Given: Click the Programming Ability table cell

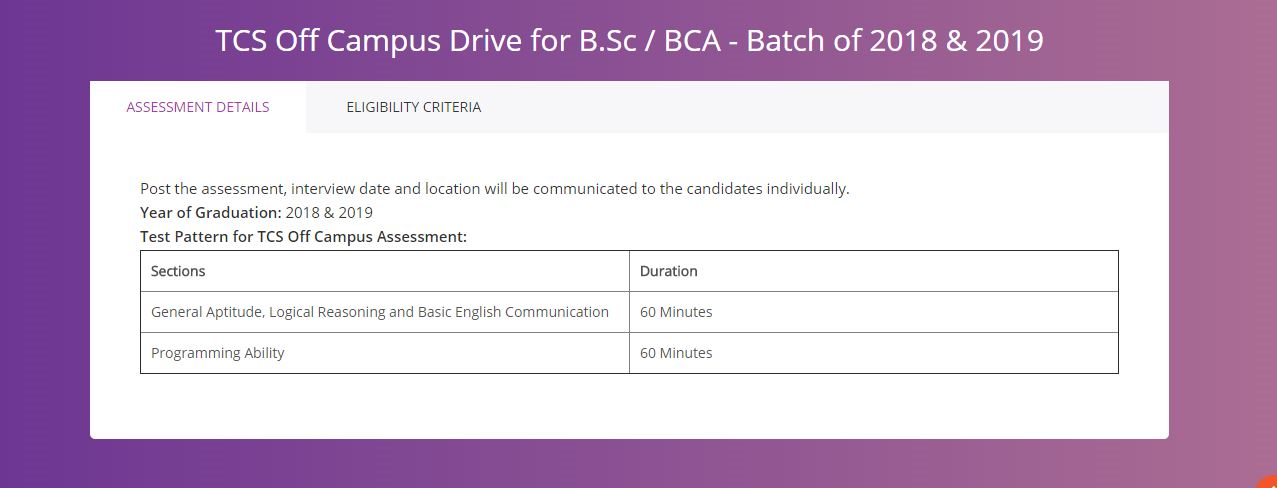Looking at the screenshot, I should click(385, 353).
